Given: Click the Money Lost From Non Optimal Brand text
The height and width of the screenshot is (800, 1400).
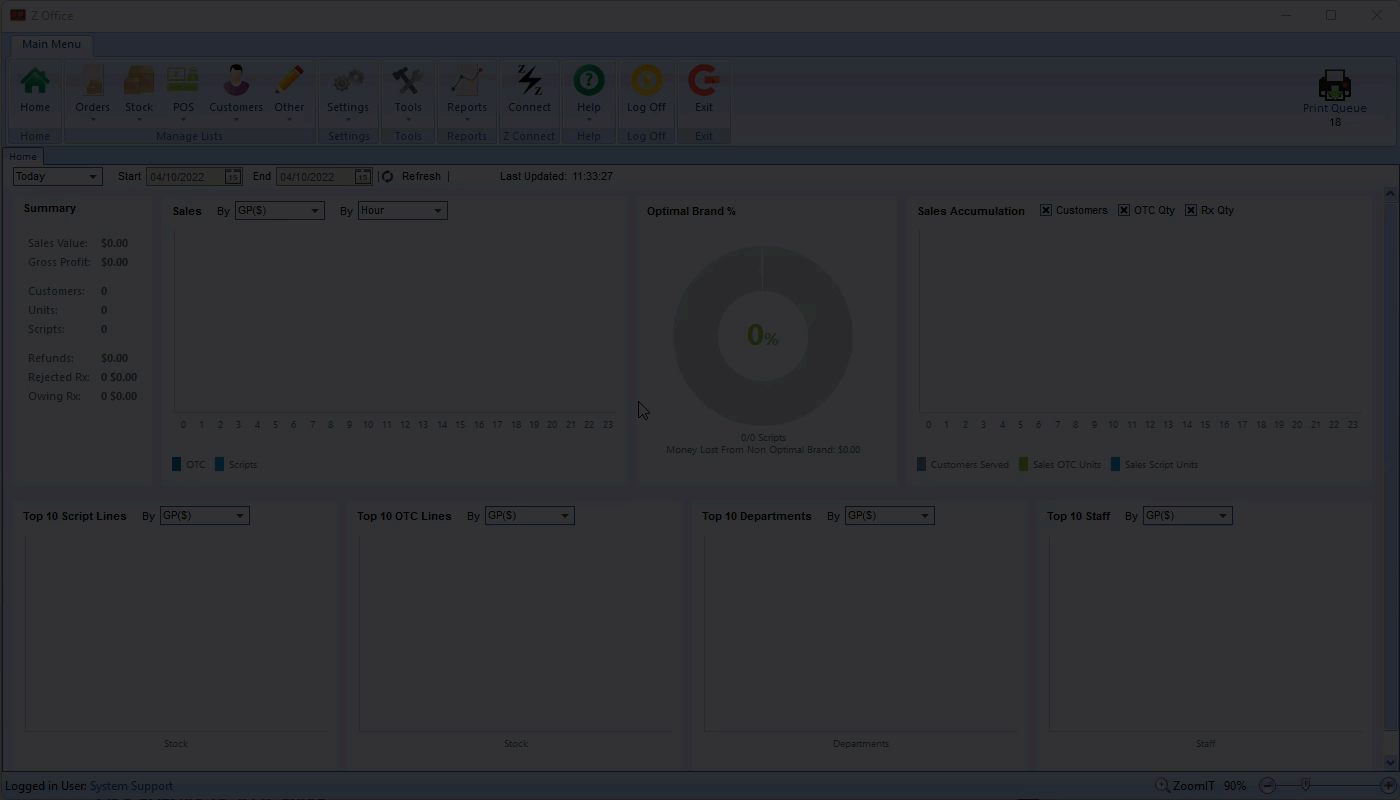Looking at the screenshot, I should tap(763, 450).
